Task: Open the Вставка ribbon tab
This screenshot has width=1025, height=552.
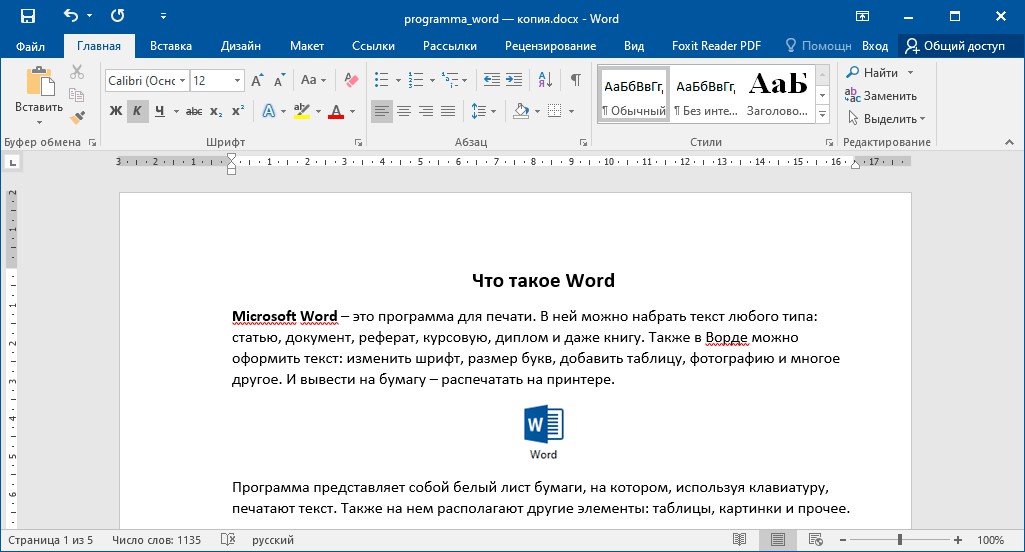Action: [171, 46]
